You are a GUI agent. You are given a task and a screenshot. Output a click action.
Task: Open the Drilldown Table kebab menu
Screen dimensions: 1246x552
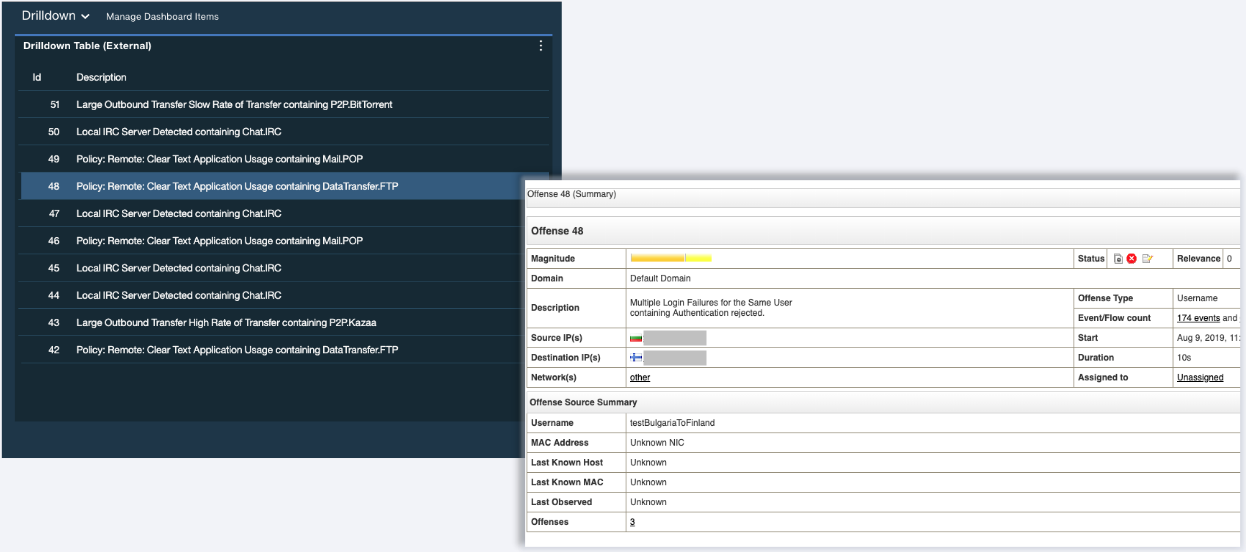click(x=541, y=46)
